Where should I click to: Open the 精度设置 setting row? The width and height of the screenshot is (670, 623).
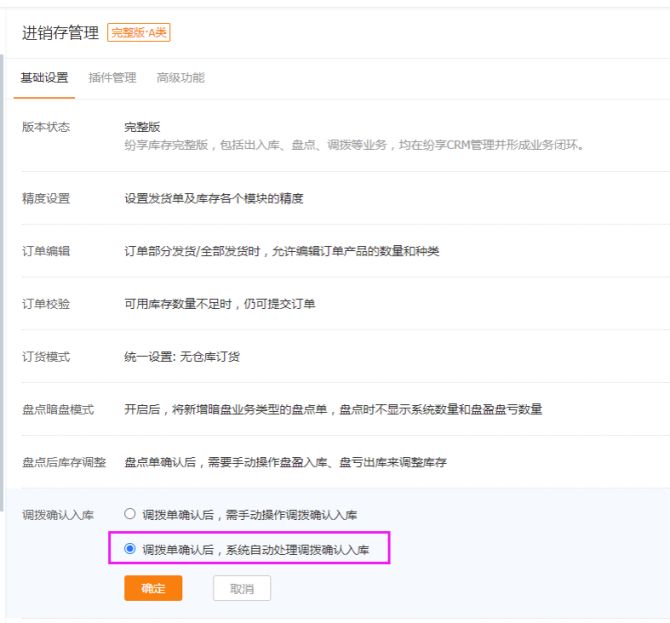point(46,199)
